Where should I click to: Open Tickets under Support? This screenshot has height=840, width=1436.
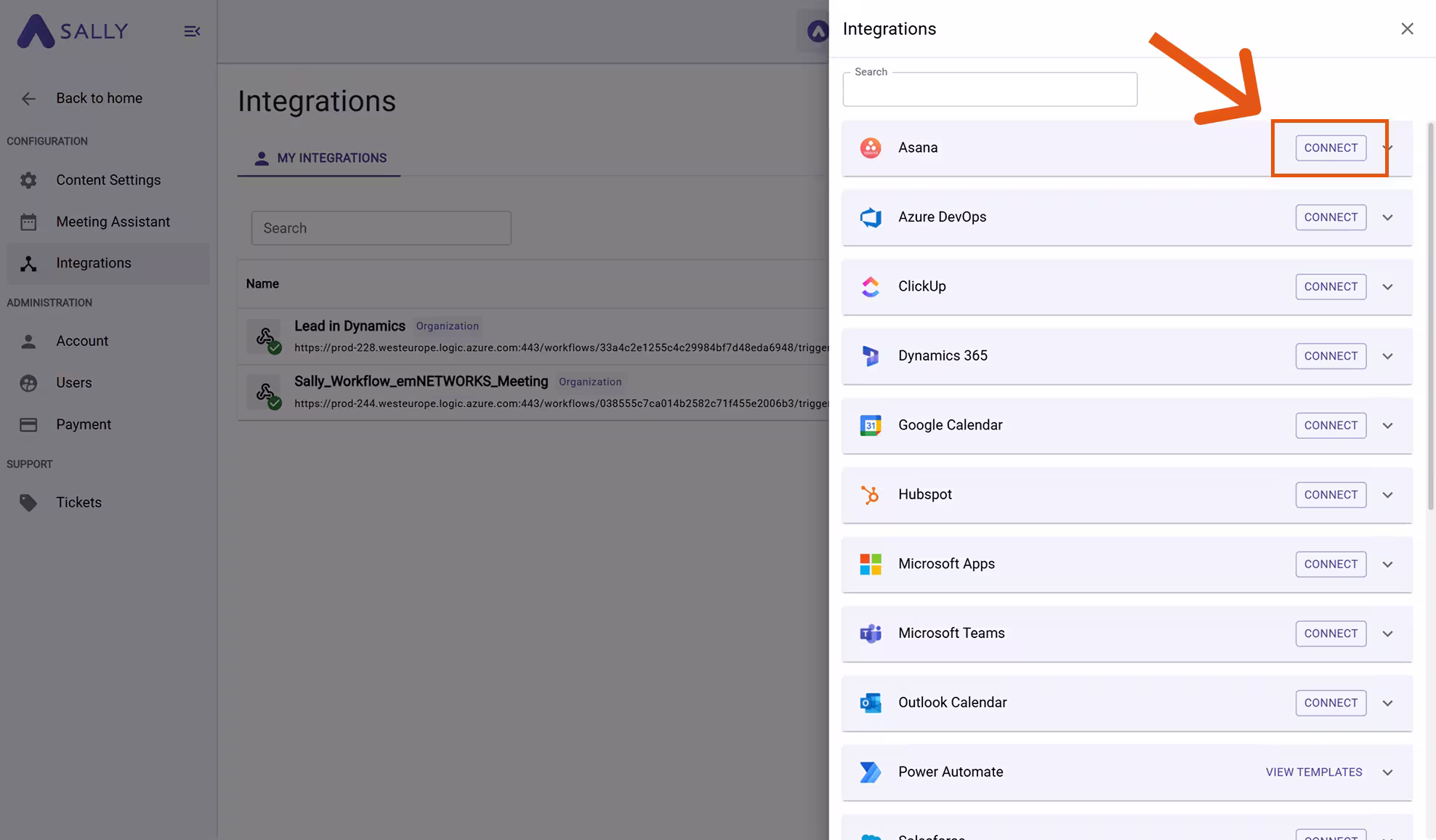(108, 503)
